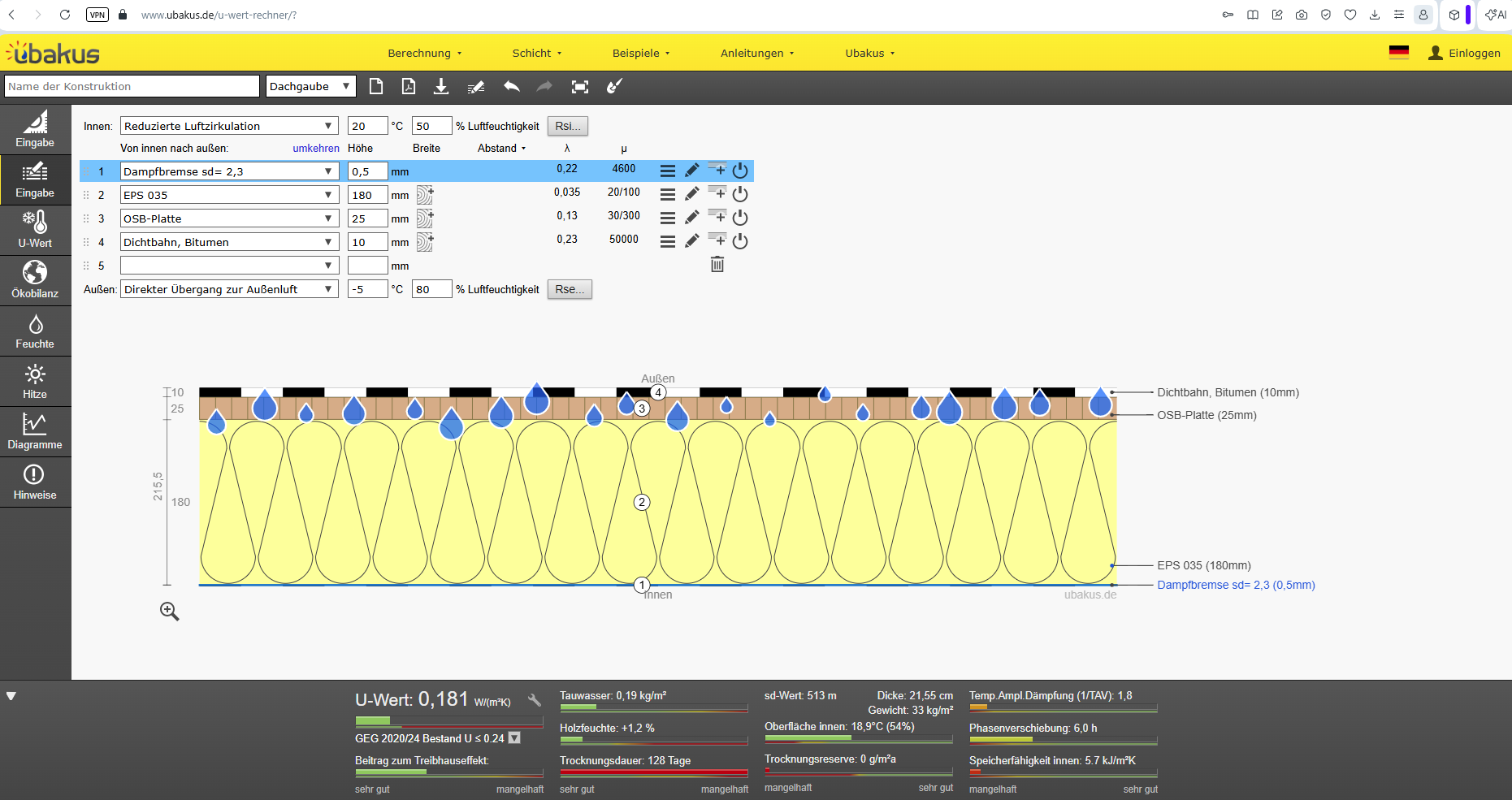Toggle the Dampfbremse layer power icon

pyautogui.click(x=740, y=171)
